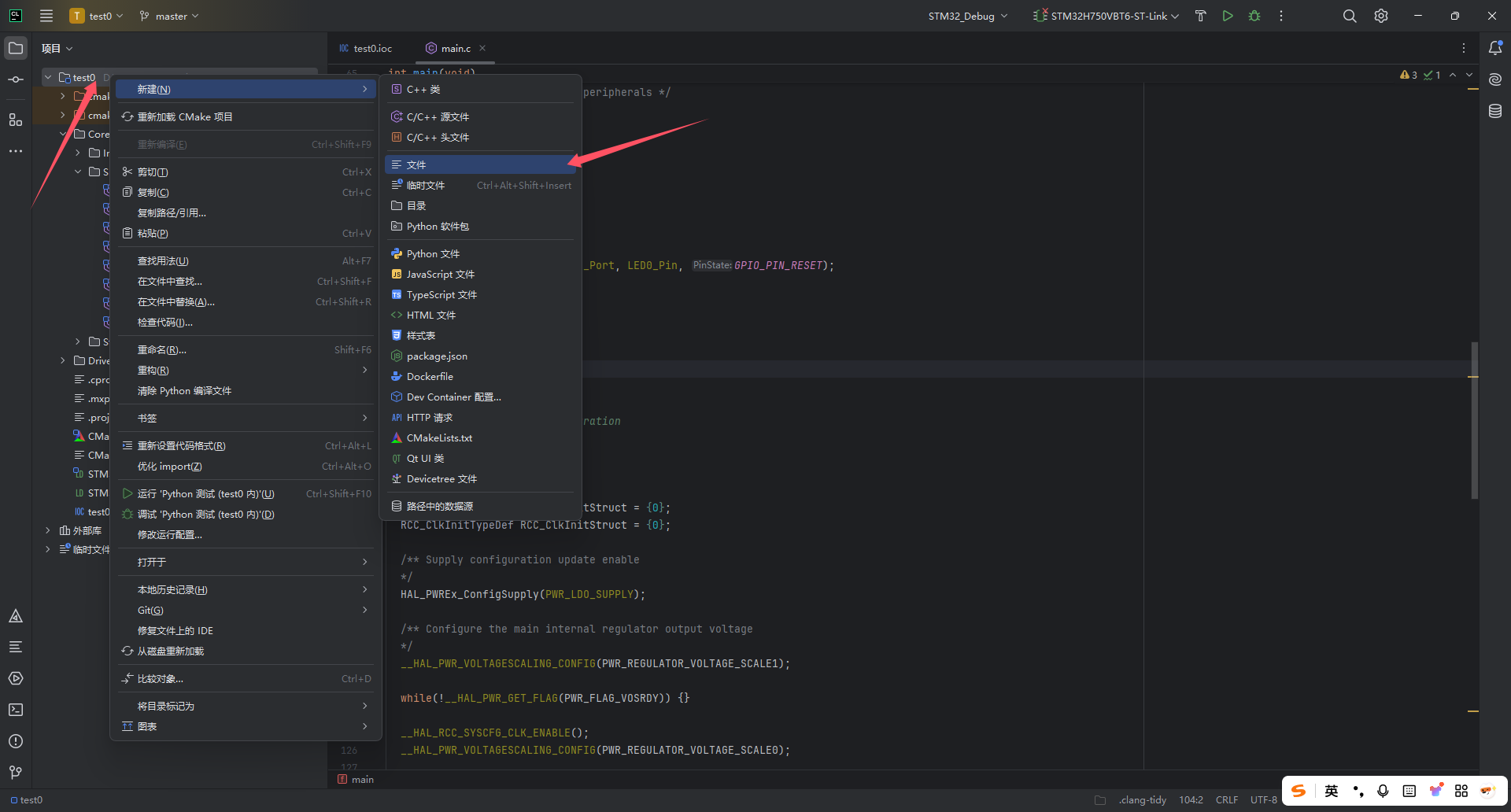
Task: Choose 重命名 in context menu
Action: coord(246,349)
